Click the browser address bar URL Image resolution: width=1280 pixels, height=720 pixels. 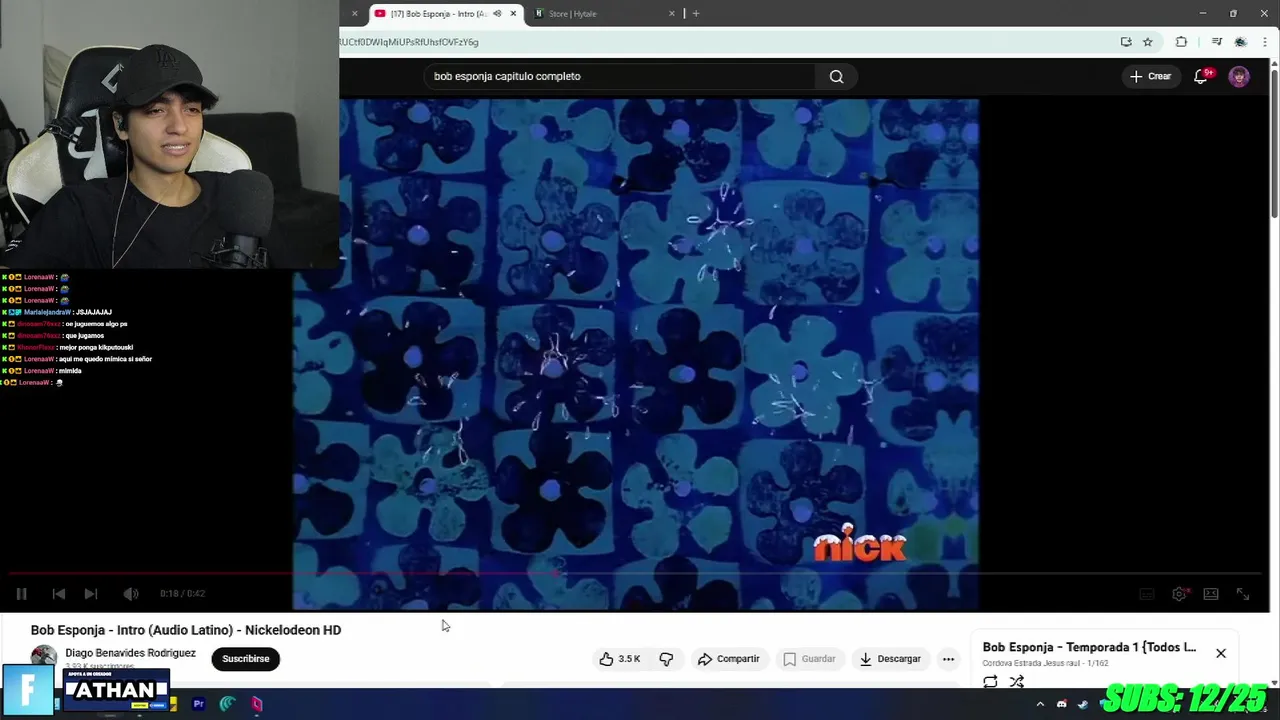click(x=409, y=42)
